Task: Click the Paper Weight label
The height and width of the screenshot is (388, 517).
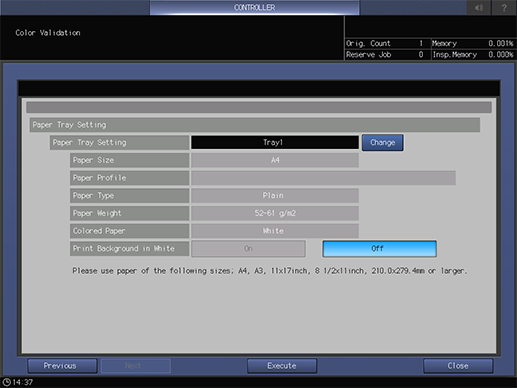Action: 129,213
